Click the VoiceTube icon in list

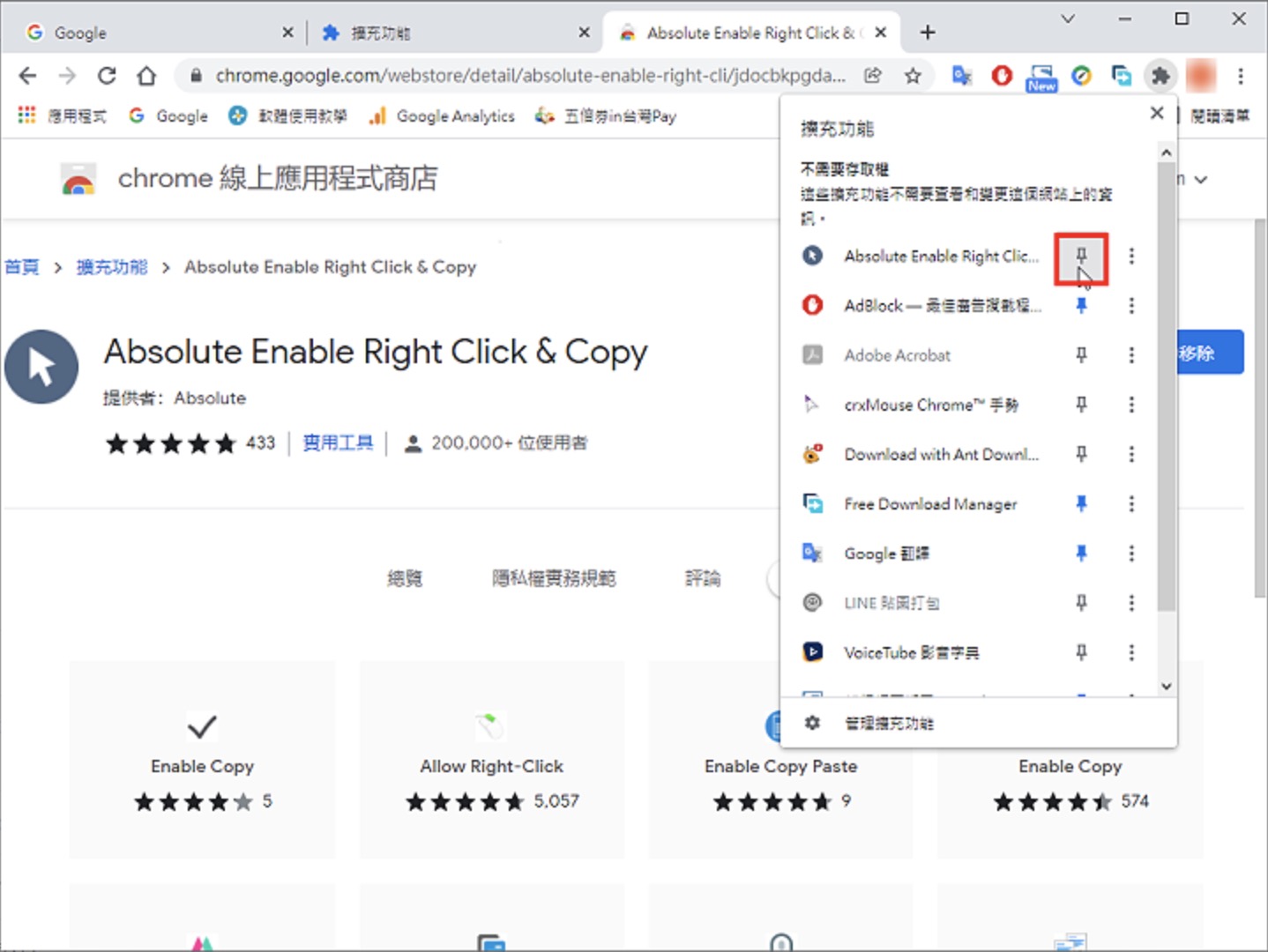coord(812,652)
